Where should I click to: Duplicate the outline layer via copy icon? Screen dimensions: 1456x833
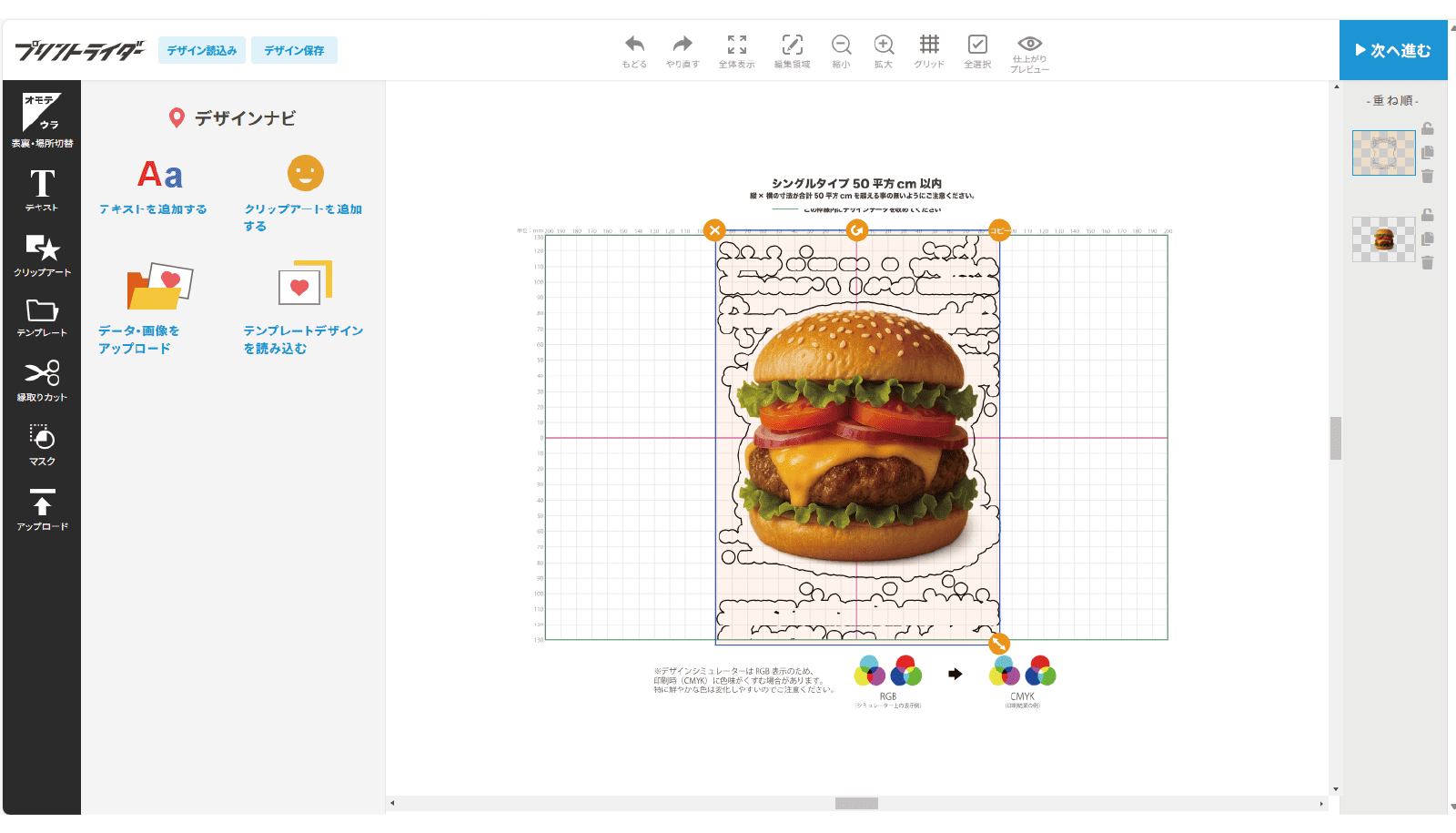(1427, 152)
